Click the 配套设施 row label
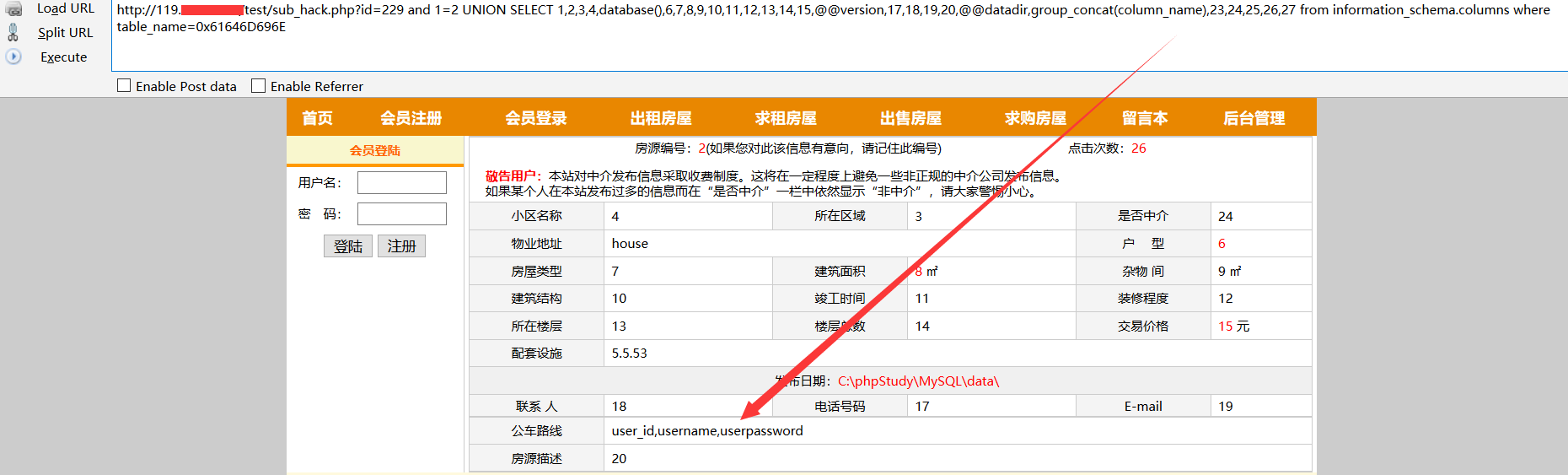This screenshot has height=475, width=1568. [x=536, y=353]
